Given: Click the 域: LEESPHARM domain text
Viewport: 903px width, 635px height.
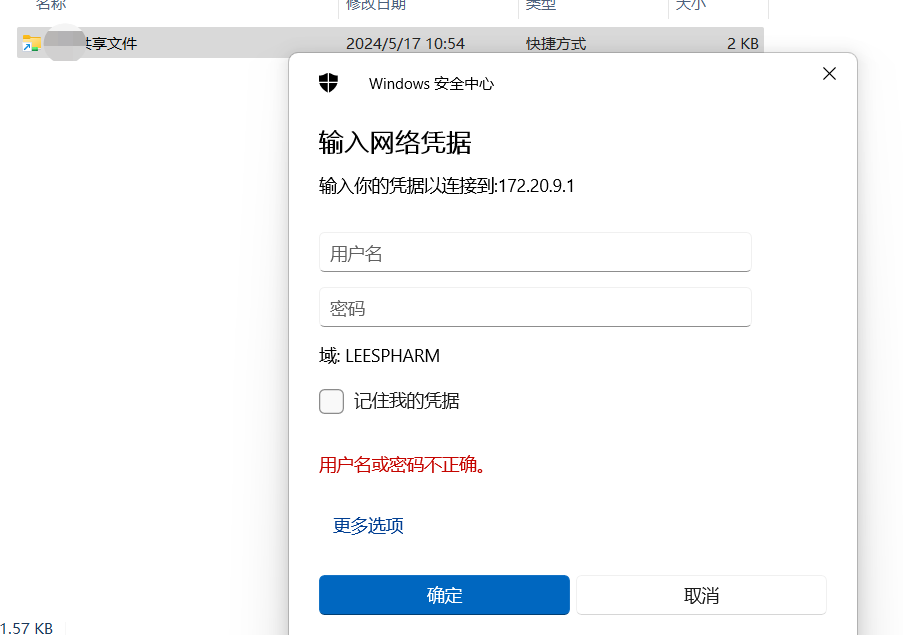Looking at the screenshot, I should pos(380,356).
